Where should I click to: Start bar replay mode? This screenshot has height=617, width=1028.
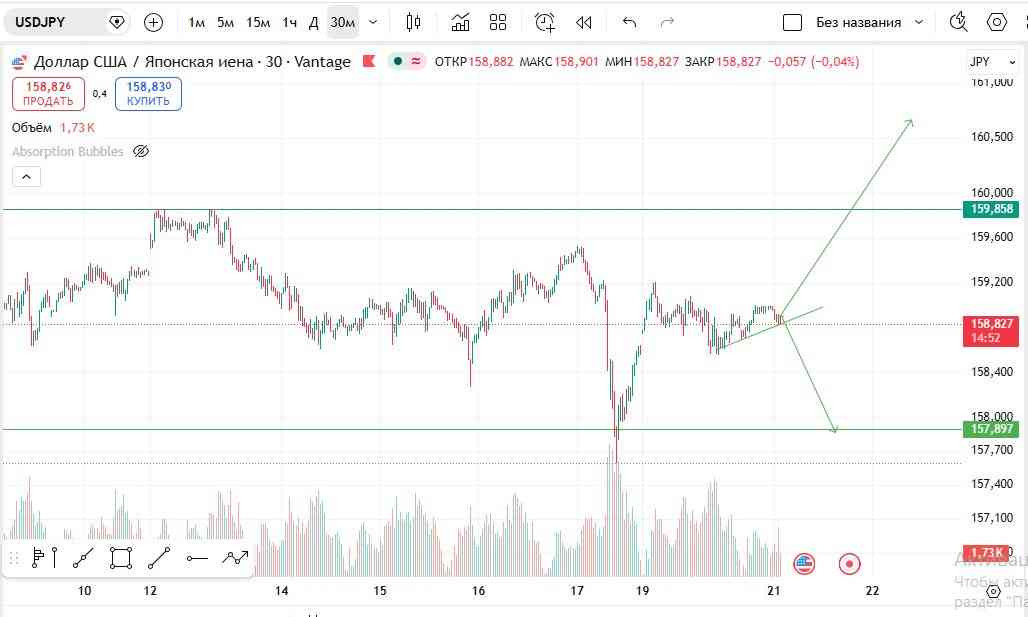click(583, 22)
